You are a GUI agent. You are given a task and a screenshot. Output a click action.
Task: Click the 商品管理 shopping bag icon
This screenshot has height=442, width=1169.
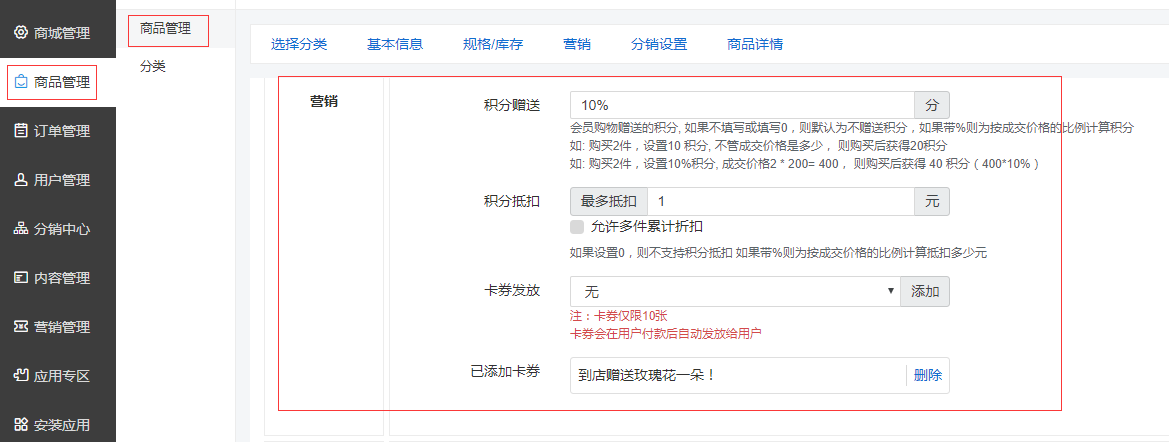pyautogui.click(x=21, y=82)
